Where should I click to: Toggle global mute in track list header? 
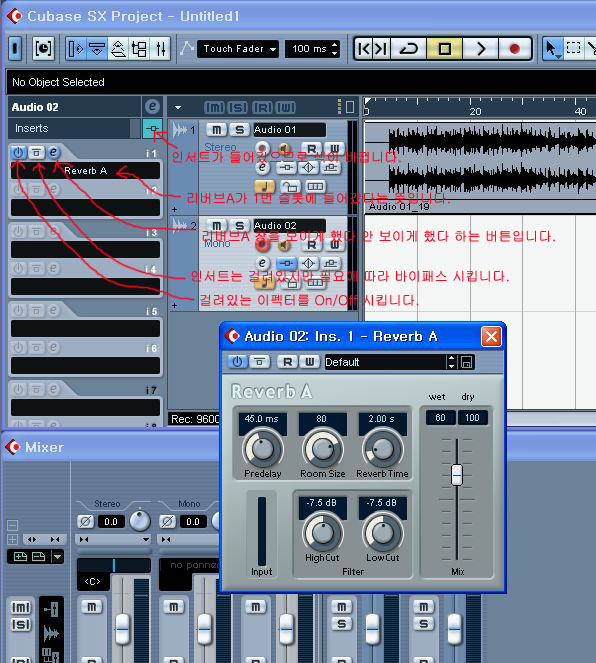(x=214, y=107)
